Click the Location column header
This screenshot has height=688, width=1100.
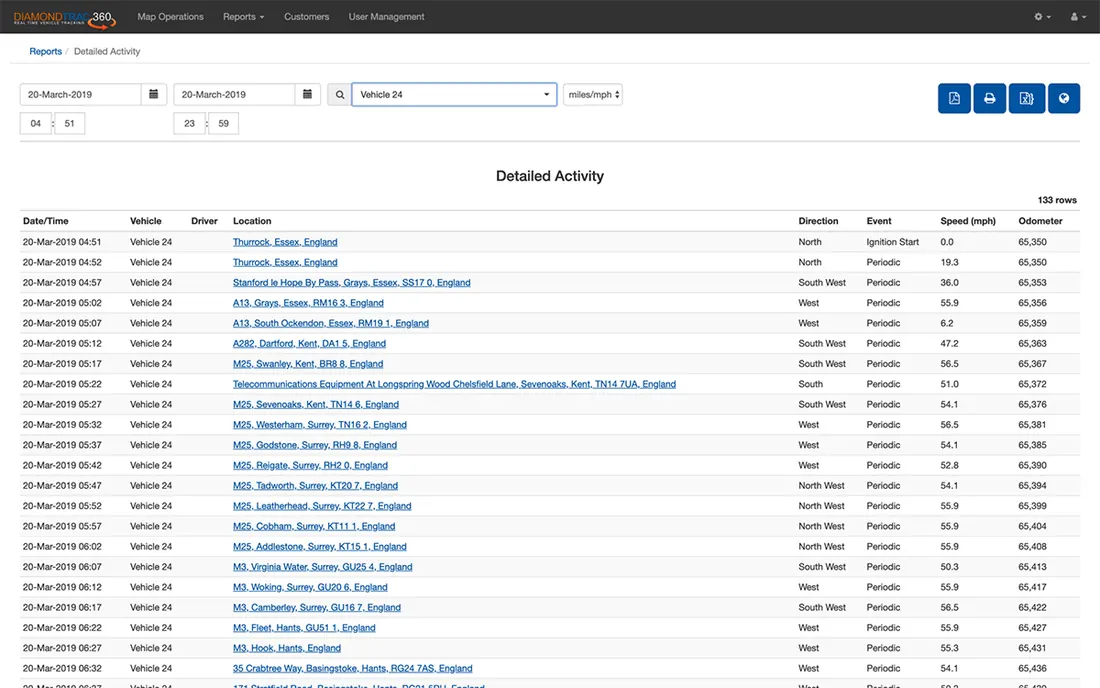point(252,221)
